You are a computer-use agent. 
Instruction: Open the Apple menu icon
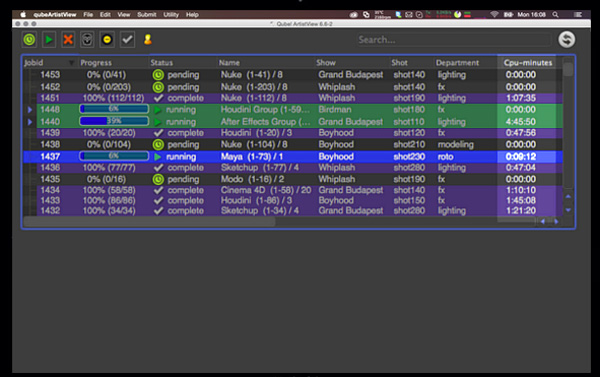click(23, 15)
